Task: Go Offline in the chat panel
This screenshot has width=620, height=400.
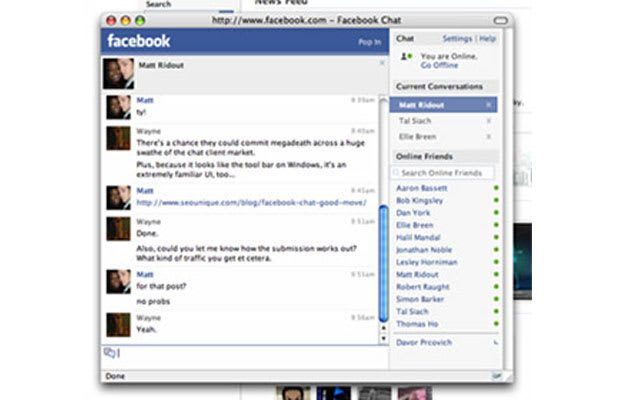Action: [x=439, y=65]
